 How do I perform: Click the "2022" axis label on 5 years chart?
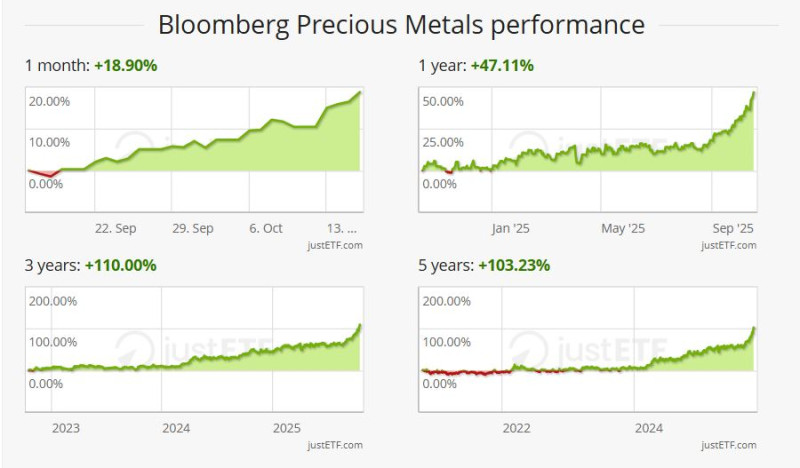pyautogui.click(x=516, y=428)
